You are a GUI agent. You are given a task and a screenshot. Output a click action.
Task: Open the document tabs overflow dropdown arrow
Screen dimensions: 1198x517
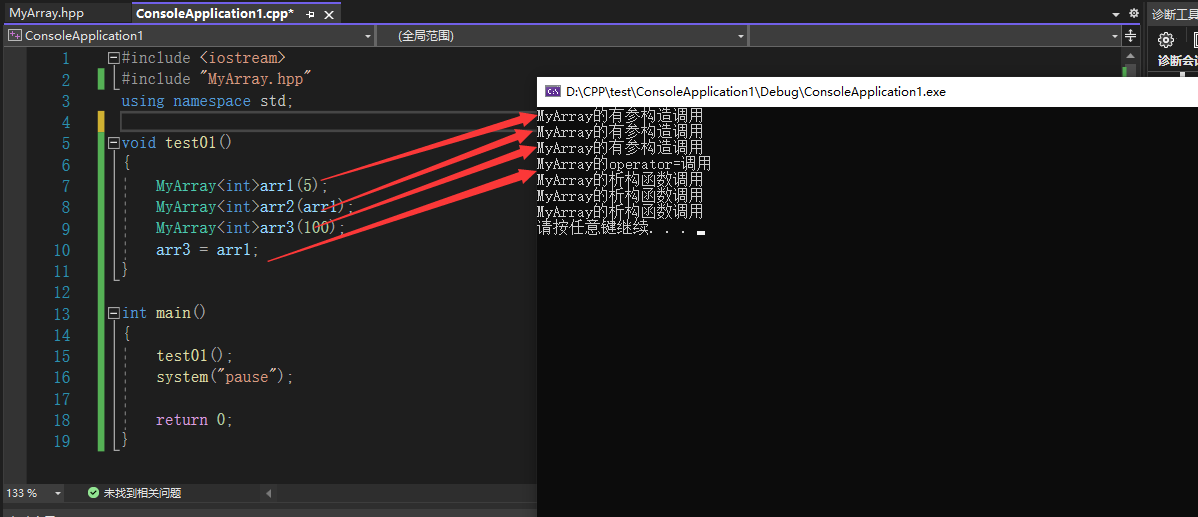[x=1115, y=14]
